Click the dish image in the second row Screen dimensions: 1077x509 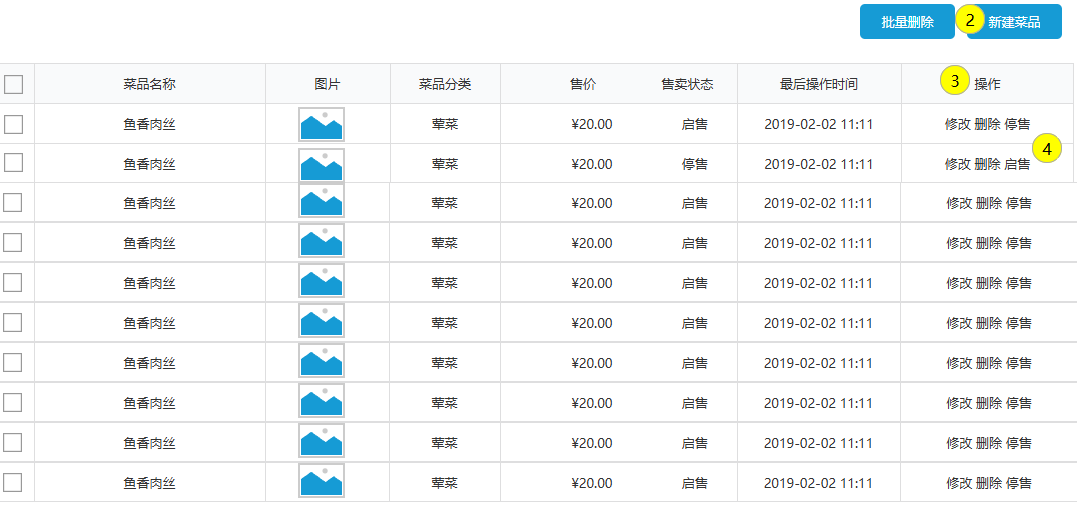pyautogui.click(x=321, y=164)
